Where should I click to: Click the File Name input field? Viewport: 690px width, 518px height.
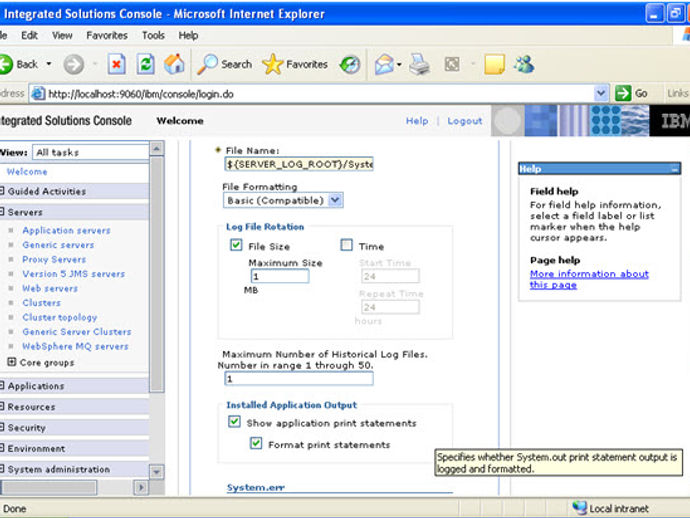point(299,164)
